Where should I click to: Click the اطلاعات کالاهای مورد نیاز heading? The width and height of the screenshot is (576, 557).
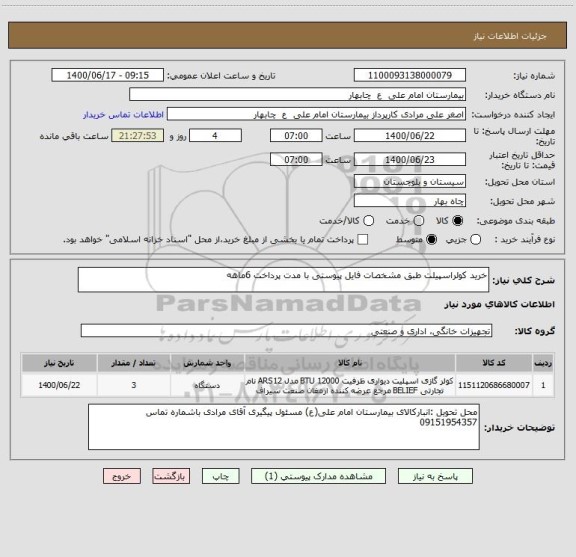(500, 304)
